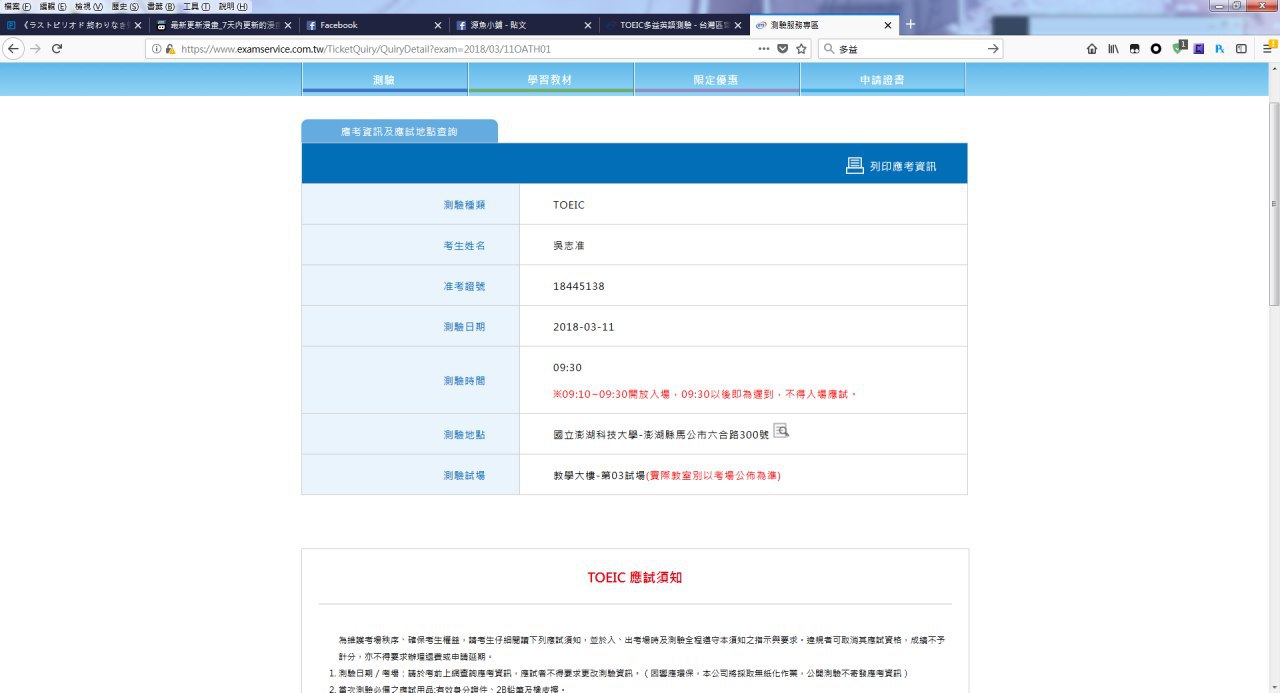
Task: Save page to Pocket
Action: (x=783, y=48)
